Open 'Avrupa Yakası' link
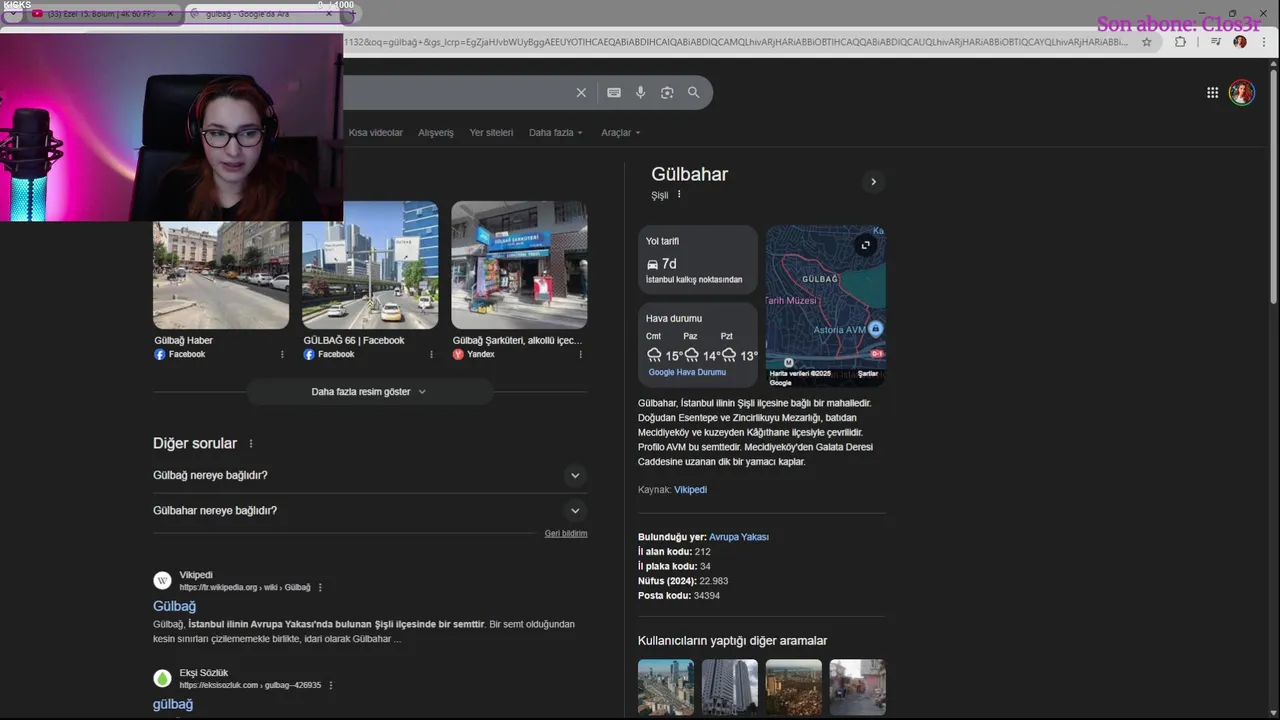Screen dimensions: 1280x720 click(739, 537)
